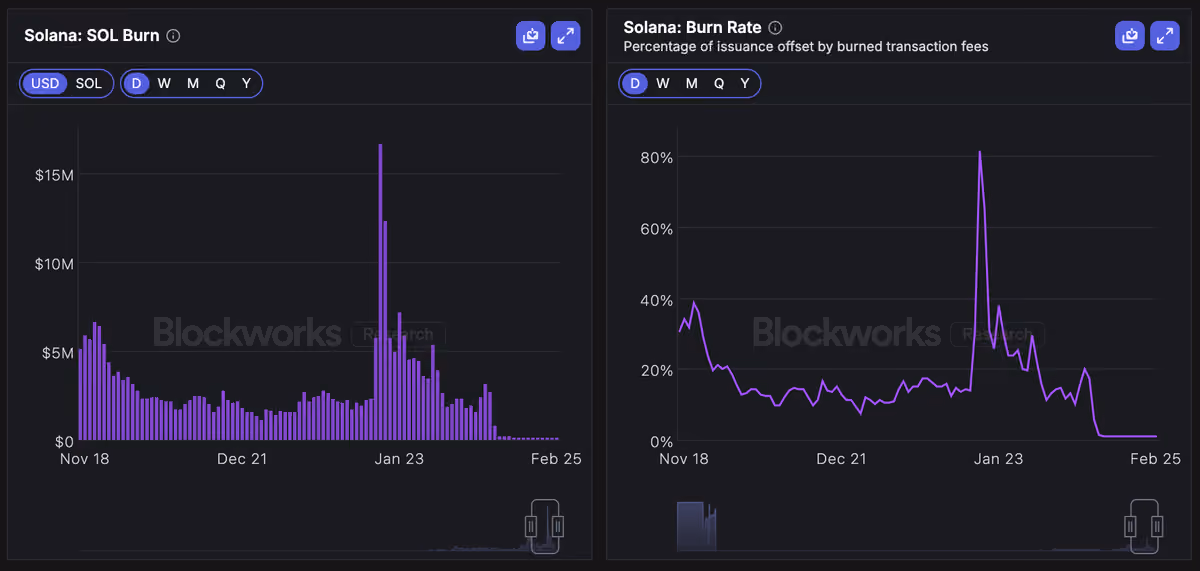Click Dec 21 date label on SOL Burn
Viewport: 1200px width, 571px height.
242,459
